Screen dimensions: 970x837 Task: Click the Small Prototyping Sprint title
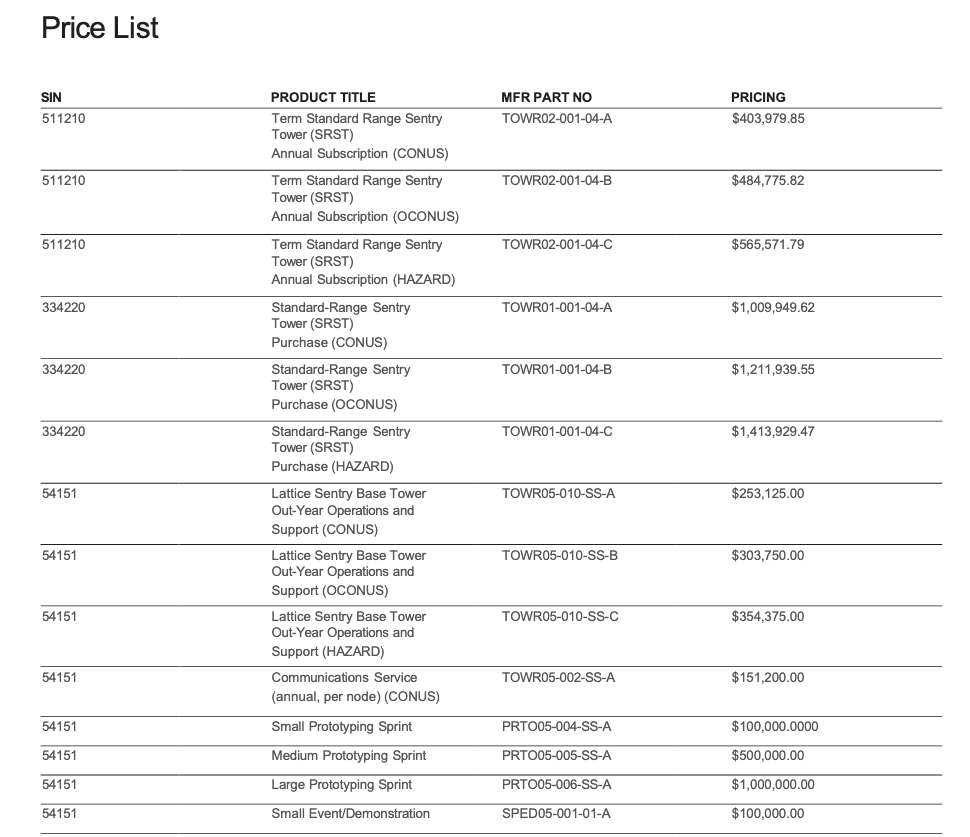coord(341,727)
